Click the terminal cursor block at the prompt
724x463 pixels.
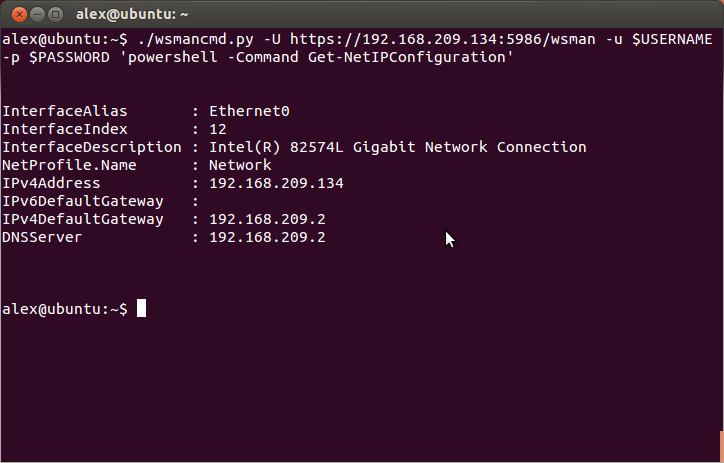coord(141,308)
